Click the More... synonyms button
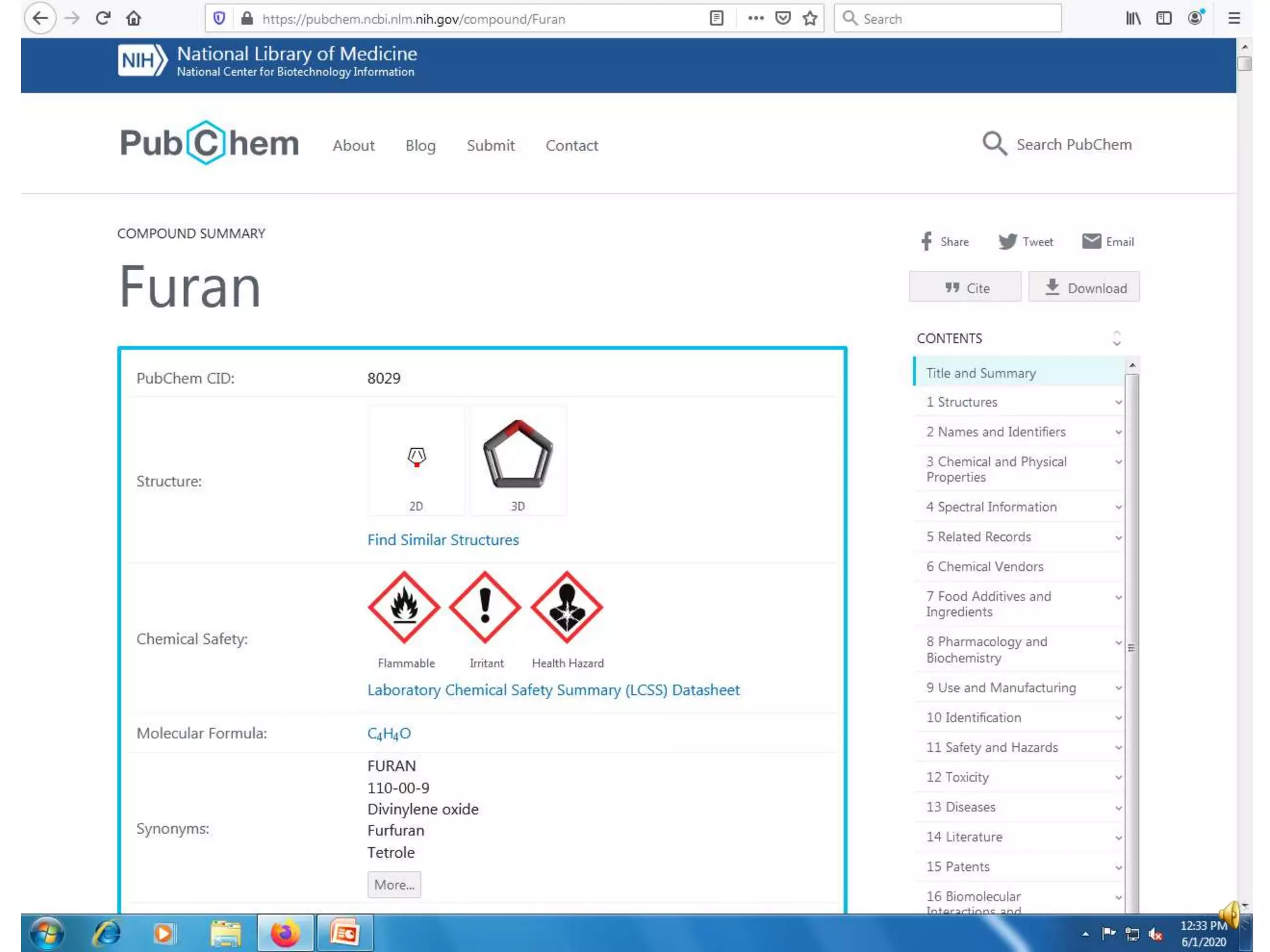1270x952 pixels. point(394,884)
